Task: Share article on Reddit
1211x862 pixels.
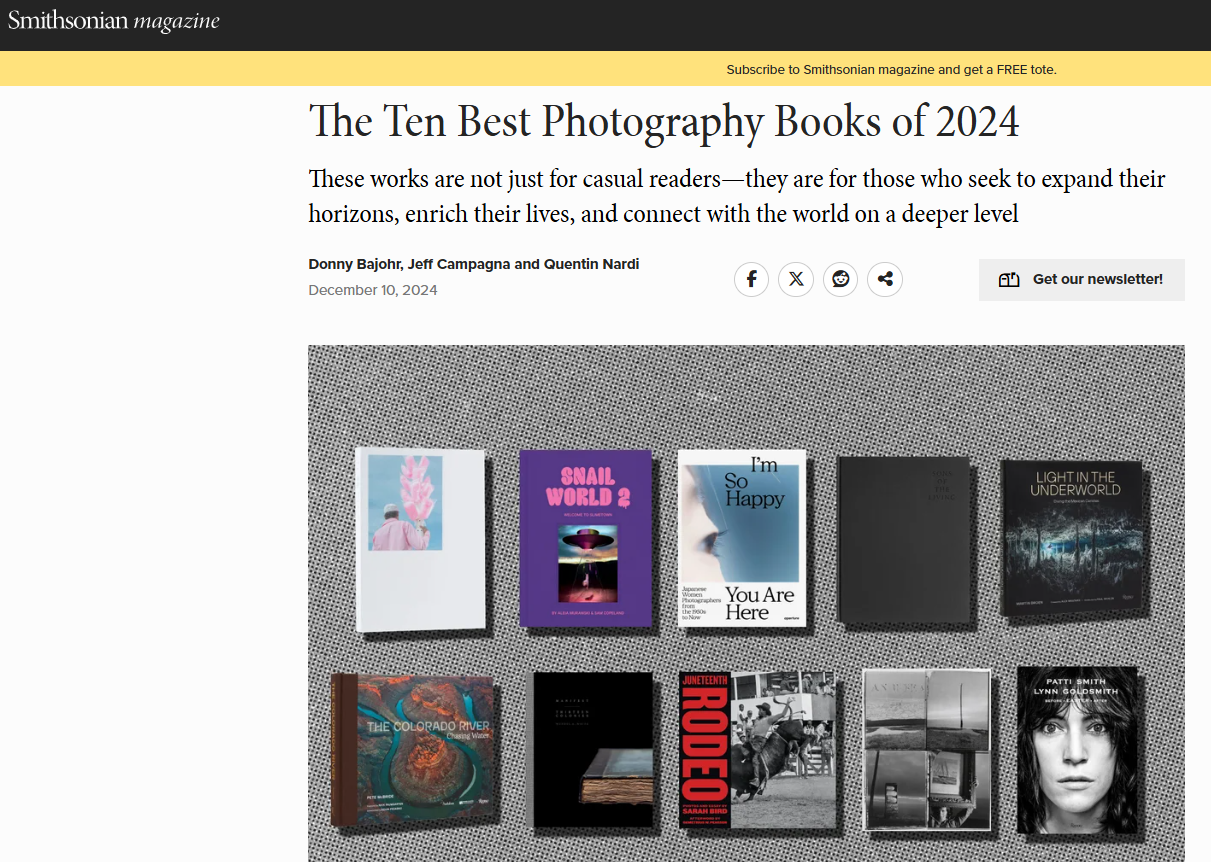Action: click(840, 279)
